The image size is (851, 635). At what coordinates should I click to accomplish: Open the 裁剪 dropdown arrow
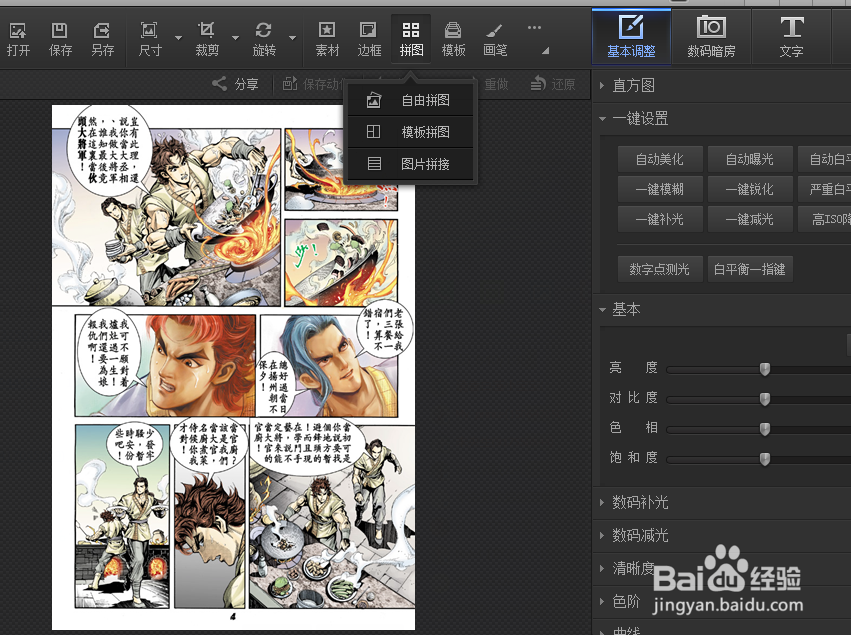(x=235, y=38)
